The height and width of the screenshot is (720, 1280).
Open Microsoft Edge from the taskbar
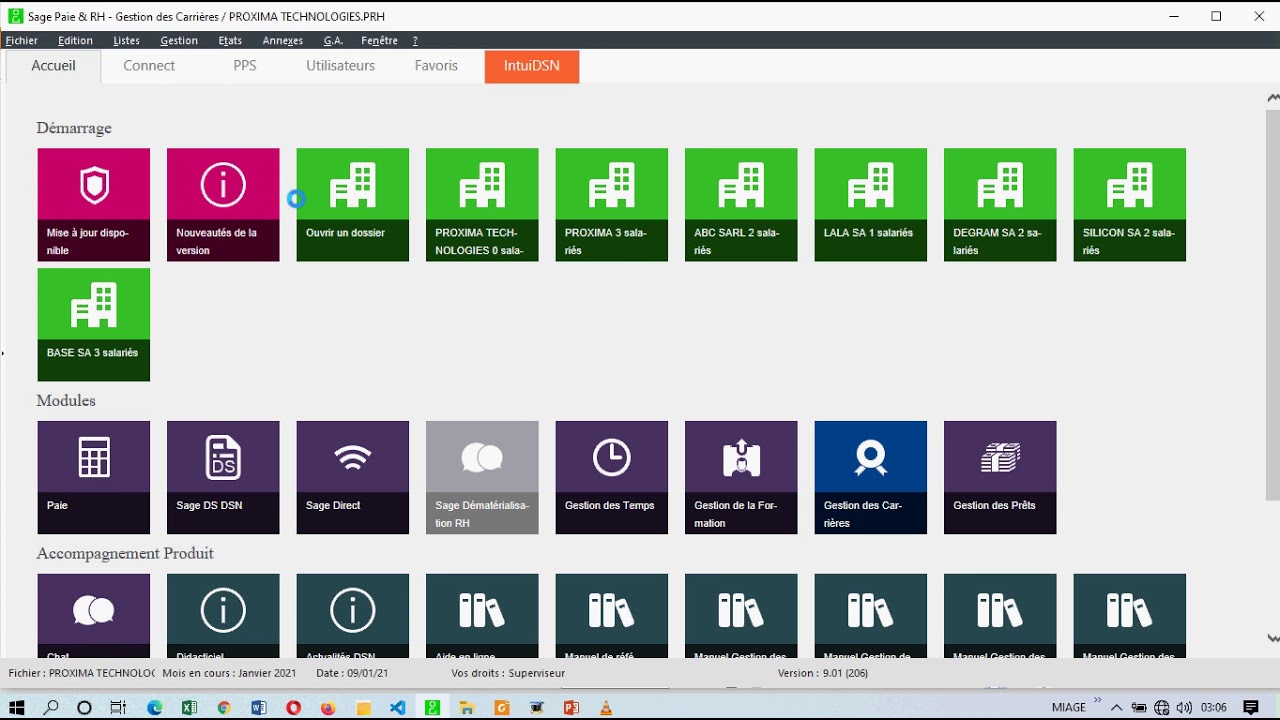[x=154, y=707]
